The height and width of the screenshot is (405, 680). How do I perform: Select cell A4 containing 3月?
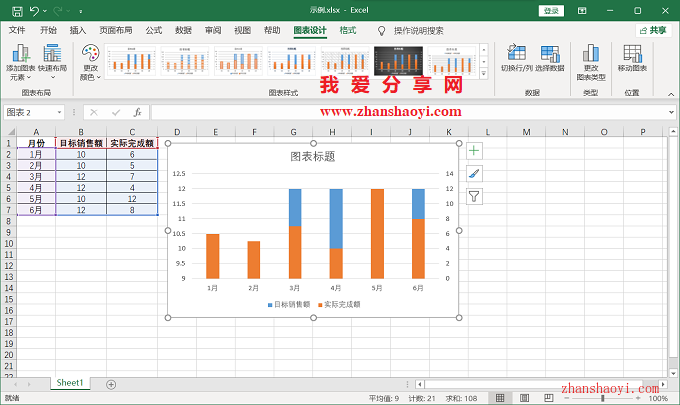(36, 176)
